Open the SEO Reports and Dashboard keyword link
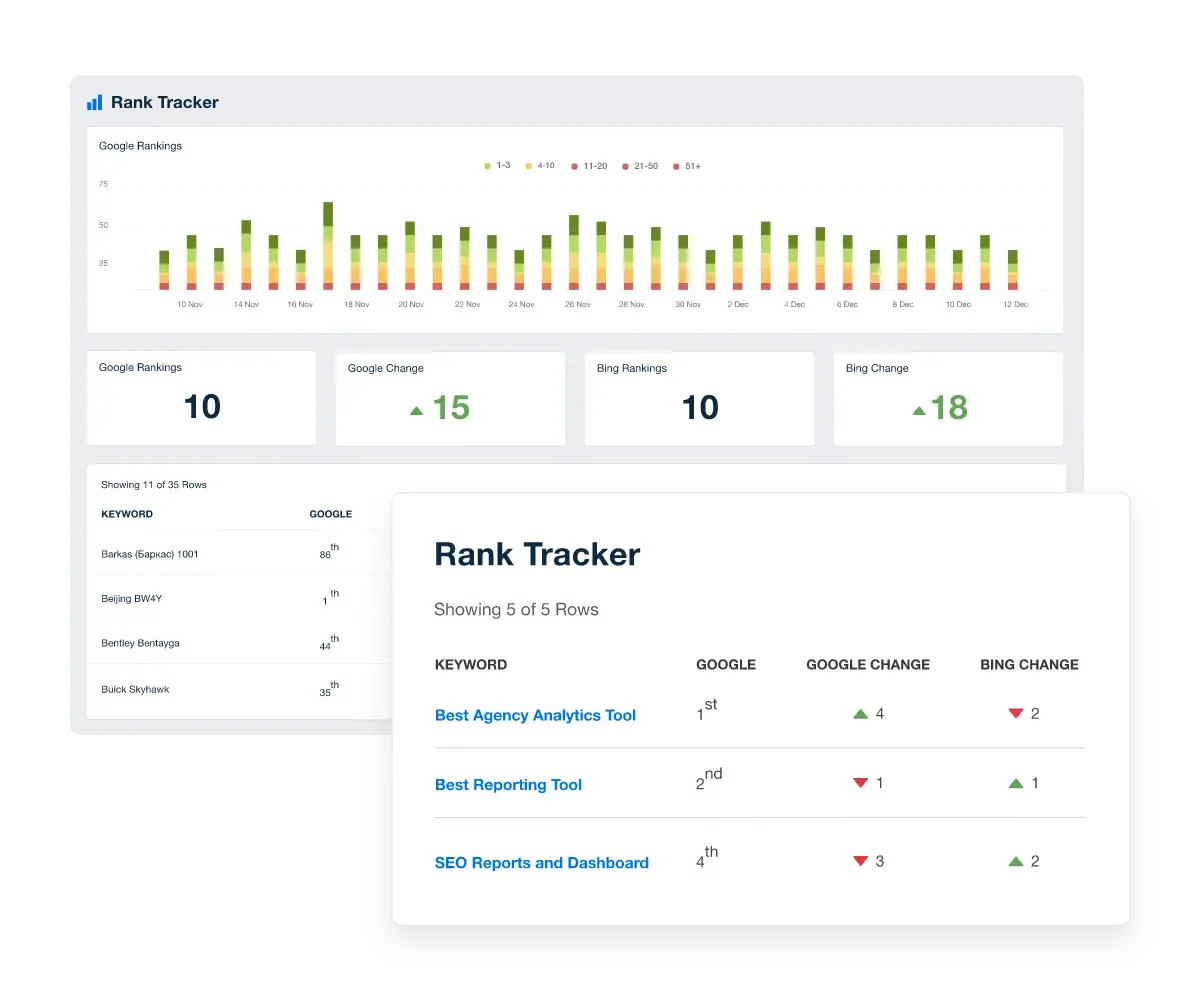1200x1000 pixels. [x=542, y=862]
